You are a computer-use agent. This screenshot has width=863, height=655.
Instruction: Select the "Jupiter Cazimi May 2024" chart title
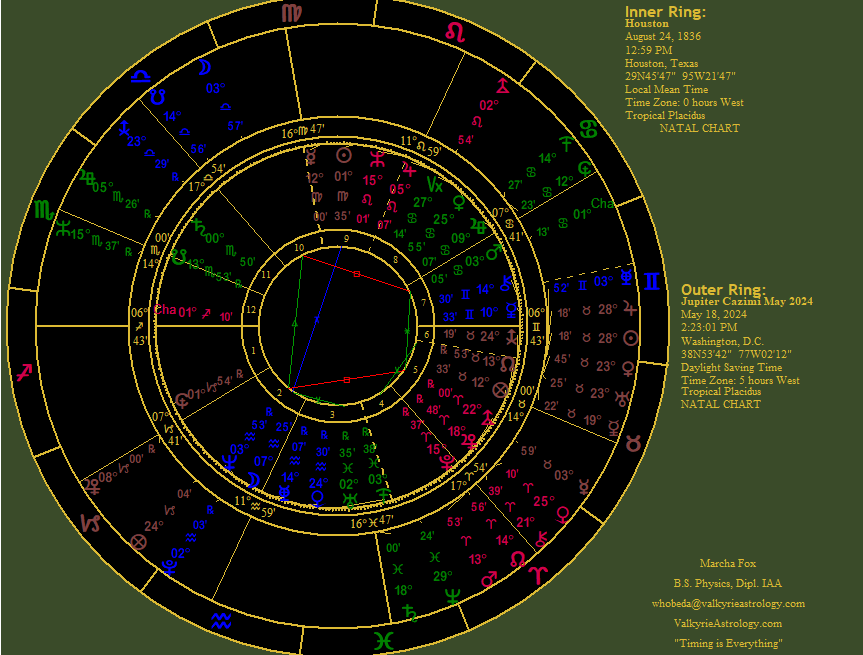click(746, 301)
